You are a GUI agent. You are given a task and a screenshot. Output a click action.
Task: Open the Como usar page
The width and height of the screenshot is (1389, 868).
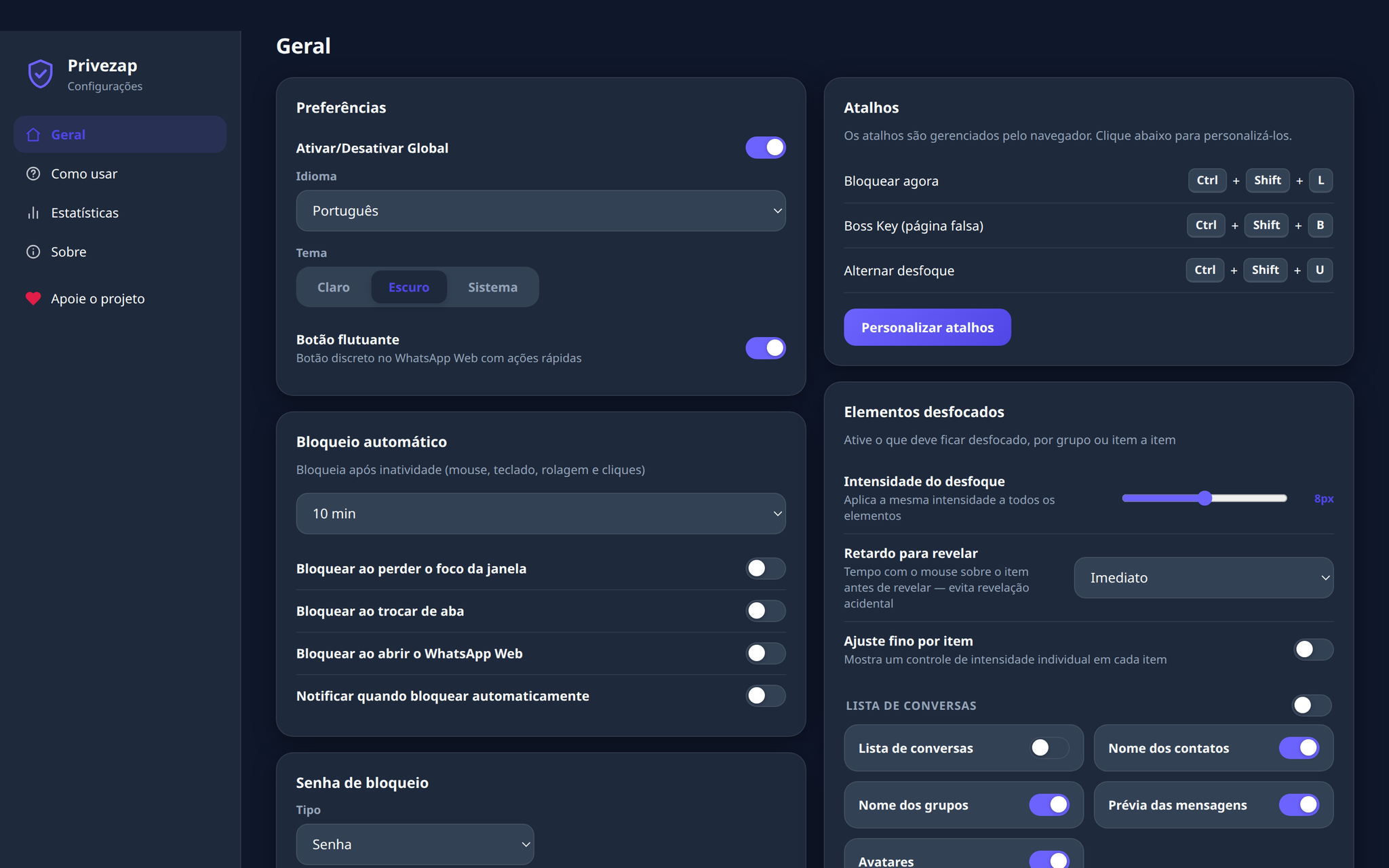tap(120, 174)
